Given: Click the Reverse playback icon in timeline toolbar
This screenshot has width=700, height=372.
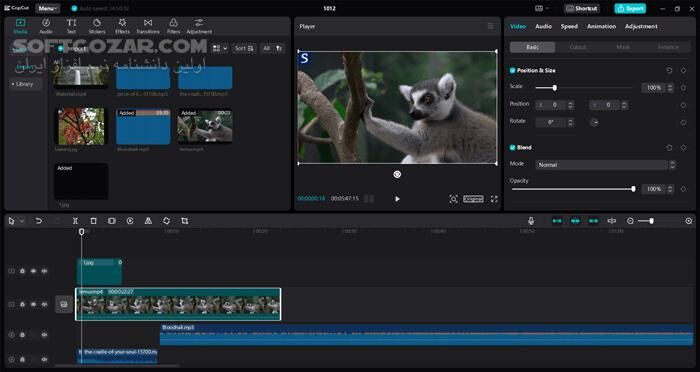Looking at the screenshot, I should coord(130,221).
